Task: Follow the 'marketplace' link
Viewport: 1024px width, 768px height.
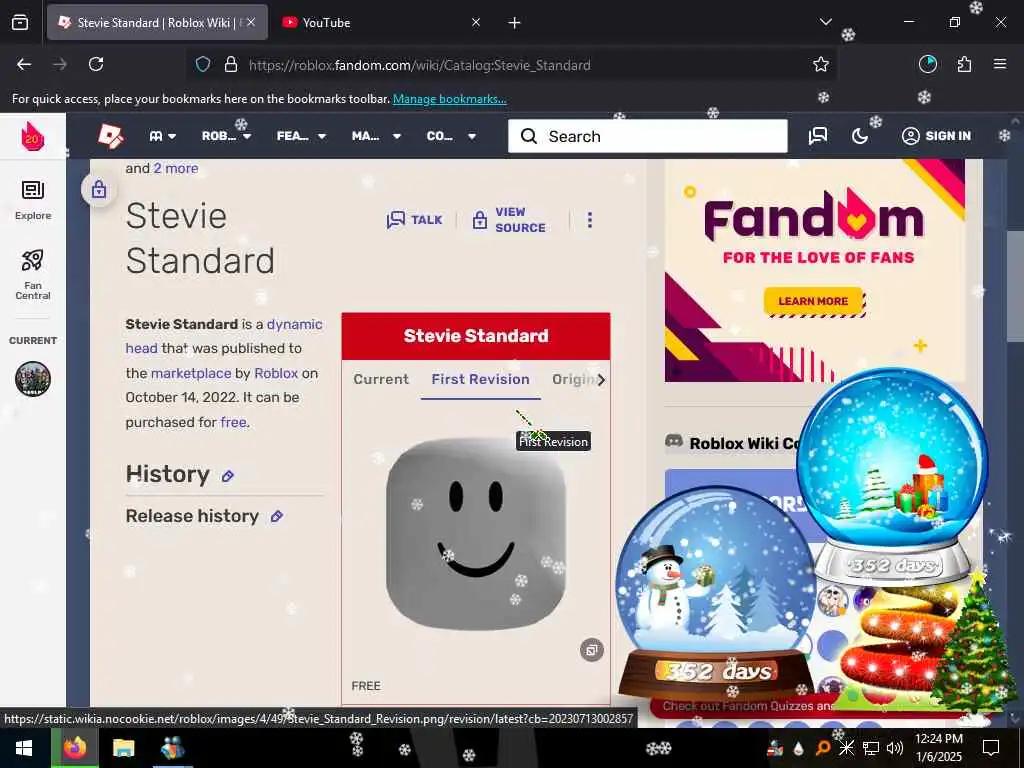Action: [x=191, y=374]
